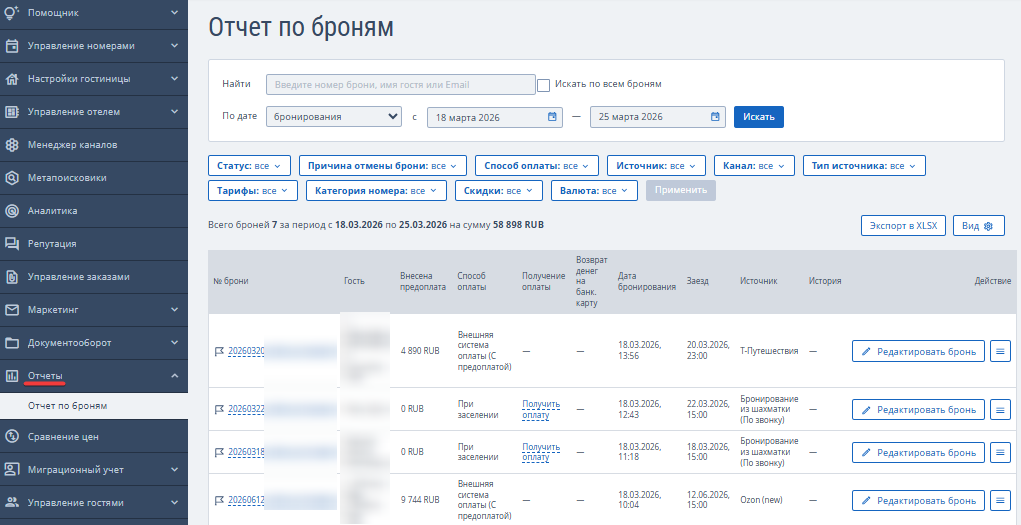1021x525 pixels.
Task: Click the Channel Manager sidebar icon
Action: pyautogui.click(x=12, y=144)
